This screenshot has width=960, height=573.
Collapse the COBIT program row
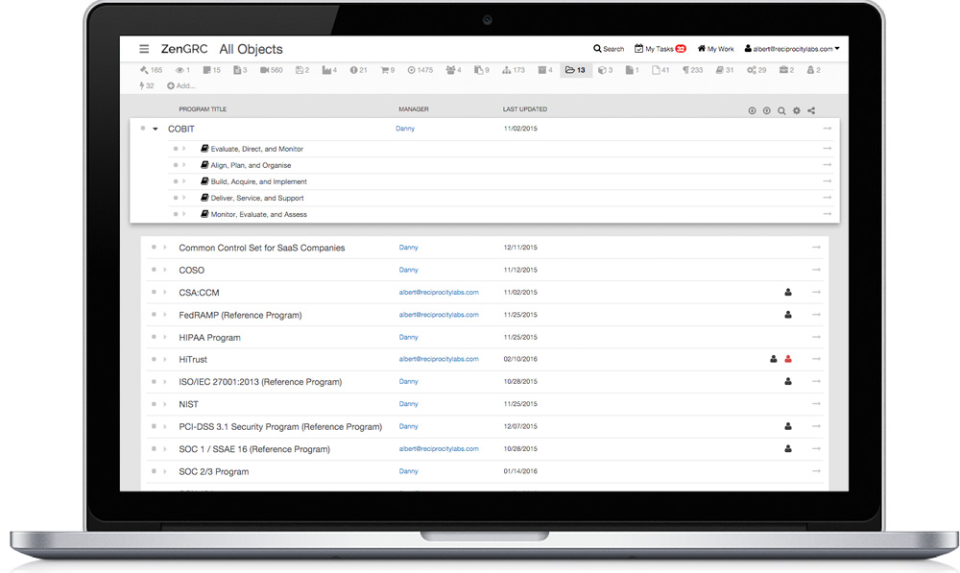pyautogui.click(x=156, y=129)
